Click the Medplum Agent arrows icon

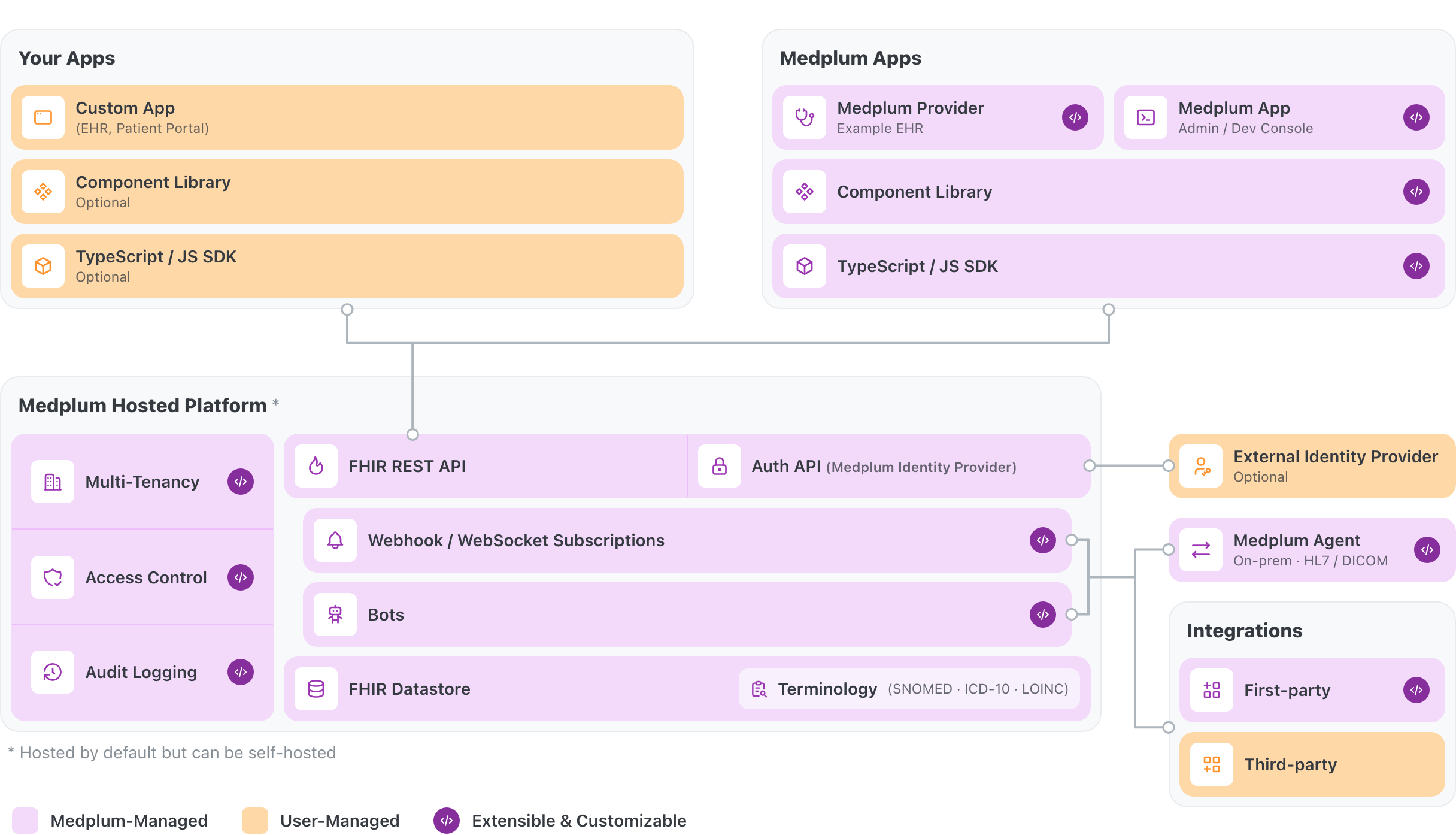pos(1201,550)
